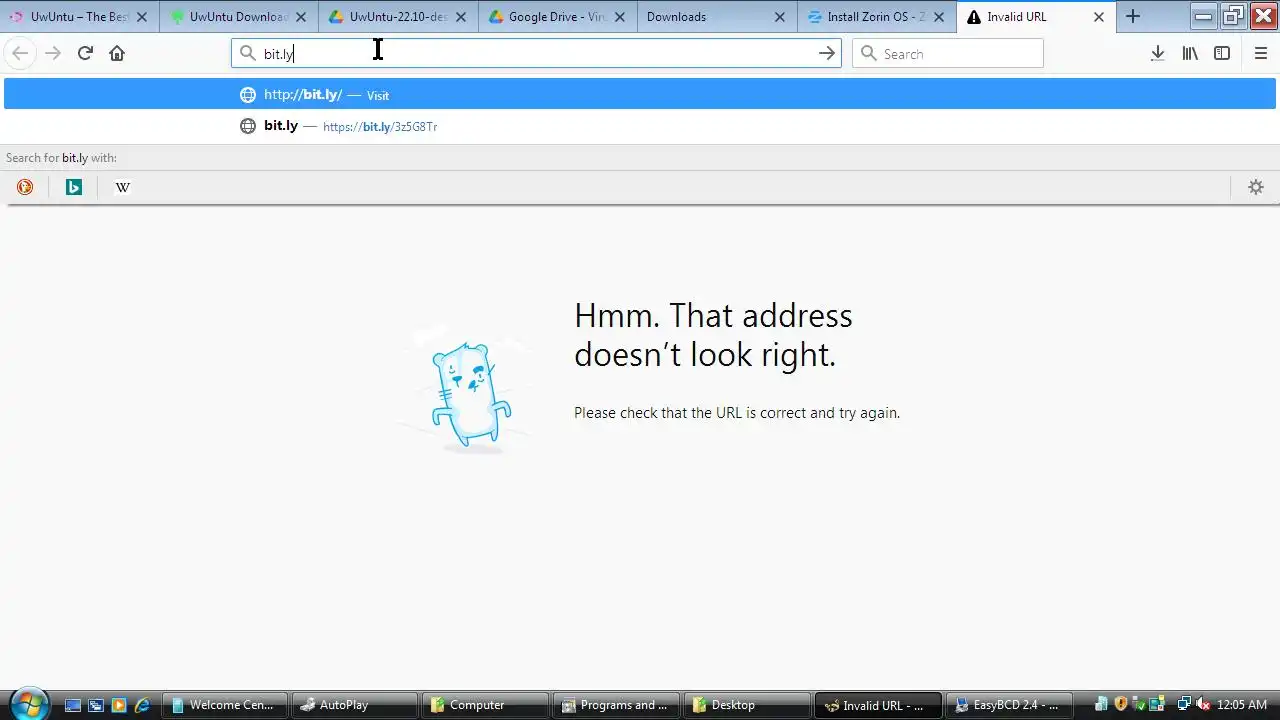The width and height of the screenshot is (1280, 720).
Task: Click the muted volume tray icon
Action: click(x=1203, y=705)
